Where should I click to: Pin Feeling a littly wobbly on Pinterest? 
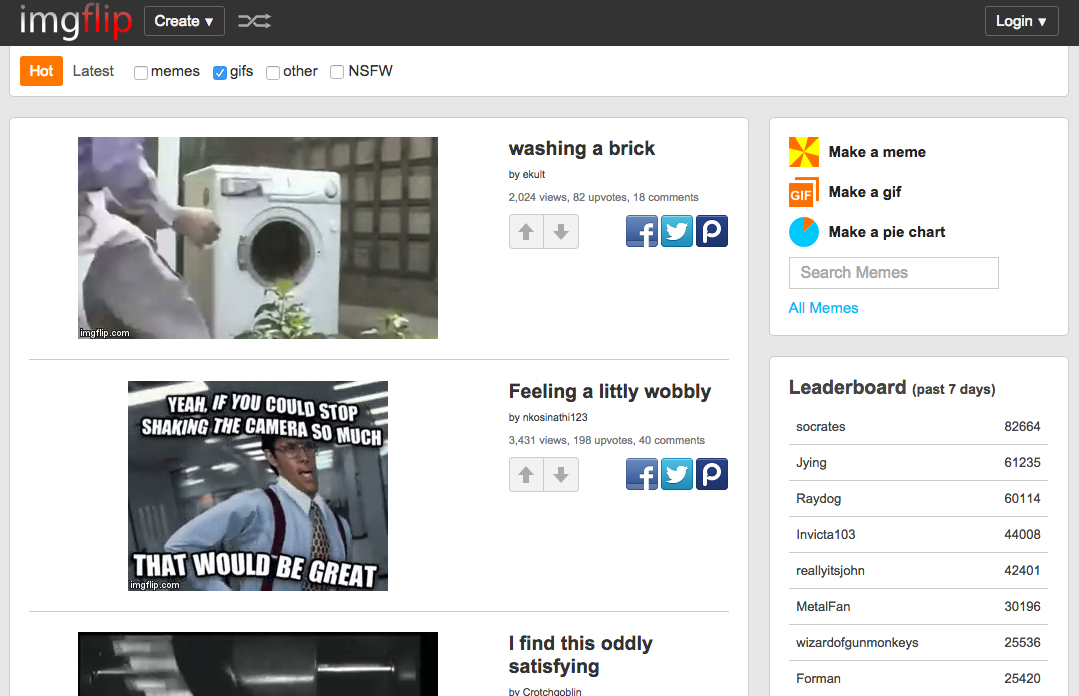pos(712,474)
